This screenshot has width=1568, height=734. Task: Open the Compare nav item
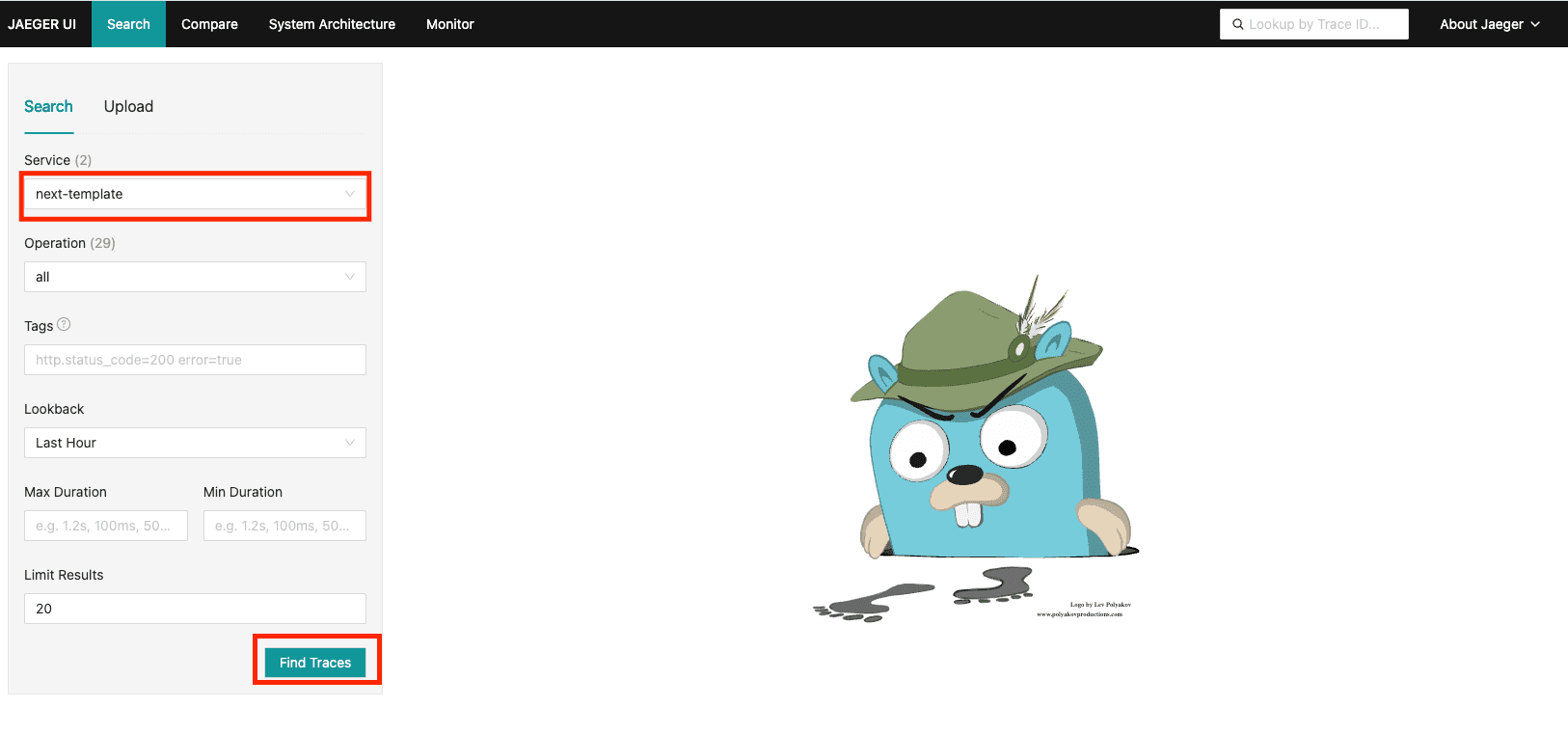209,24
